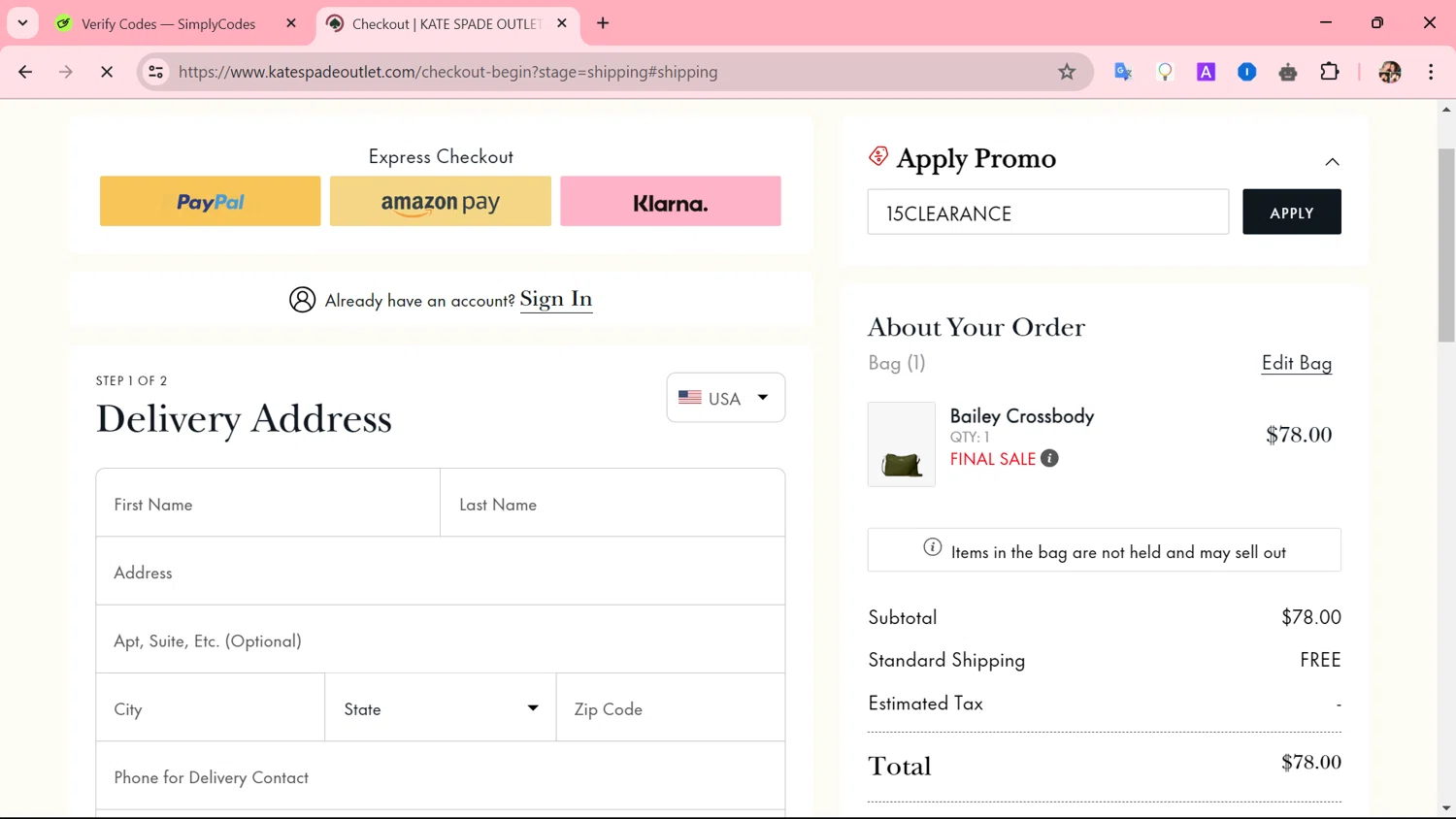1456x819 pixels.
Task: Choose Amazon Pay express checkout
Action: pos(440,201)
